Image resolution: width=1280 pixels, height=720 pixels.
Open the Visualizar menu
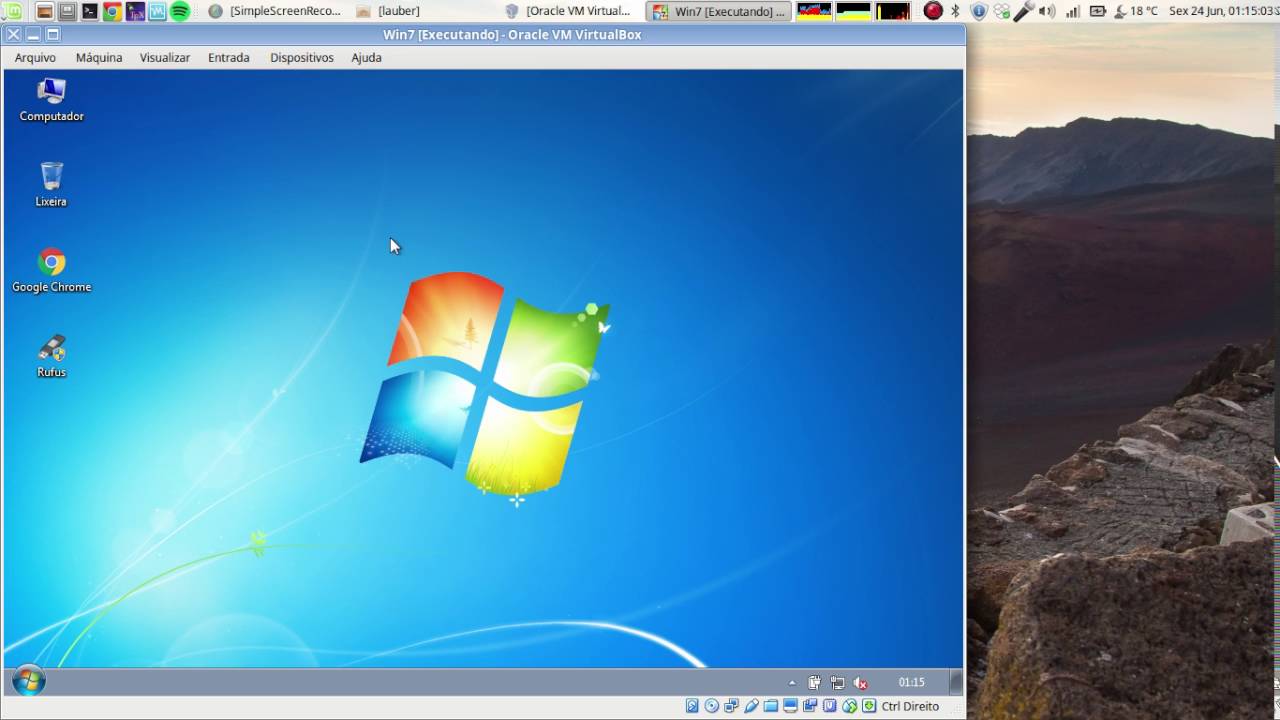pyautogui.click(x=165, y=58)
